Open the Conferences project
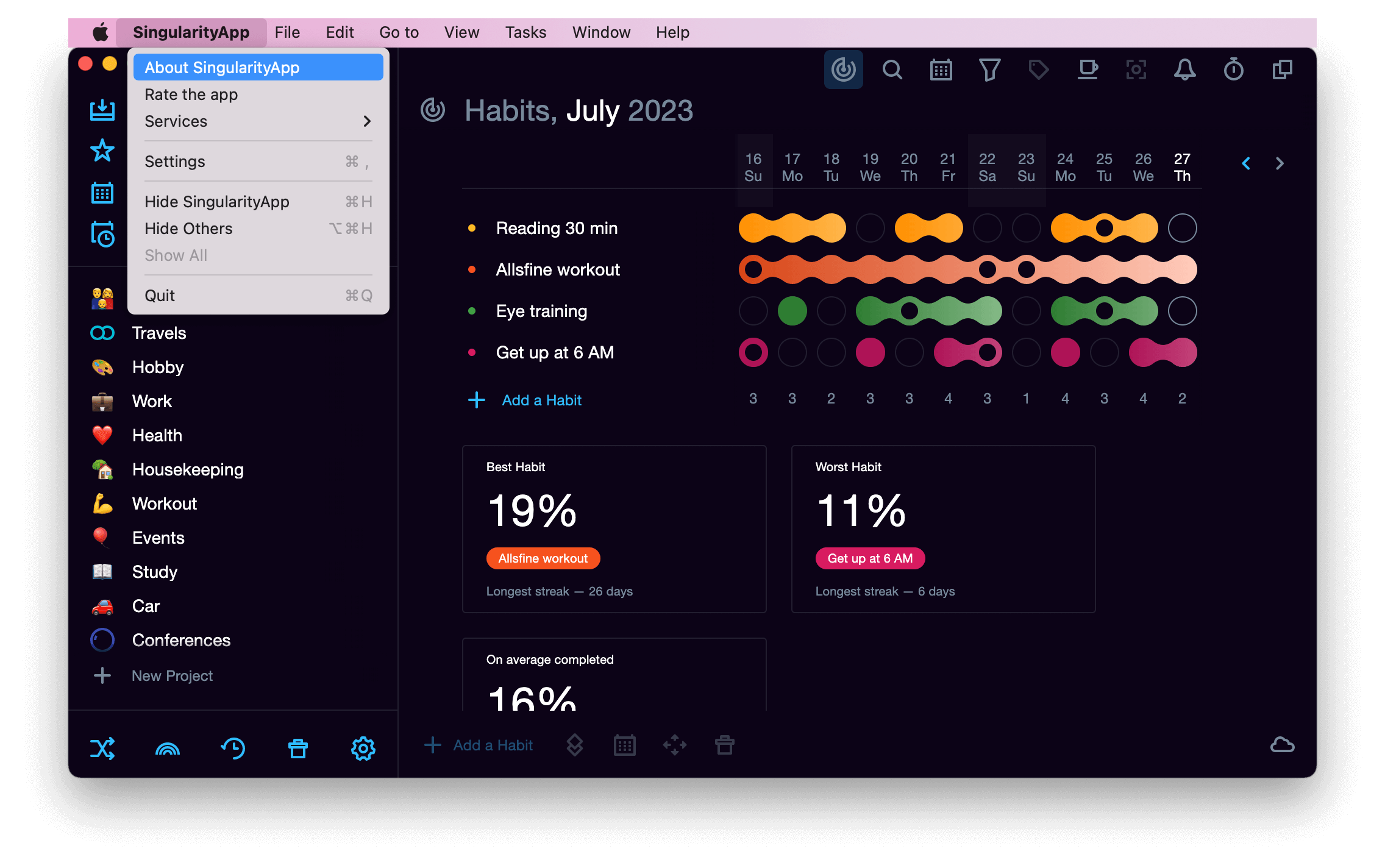The height and width of the screenshot is (868, 1385). tap(181, 640)
